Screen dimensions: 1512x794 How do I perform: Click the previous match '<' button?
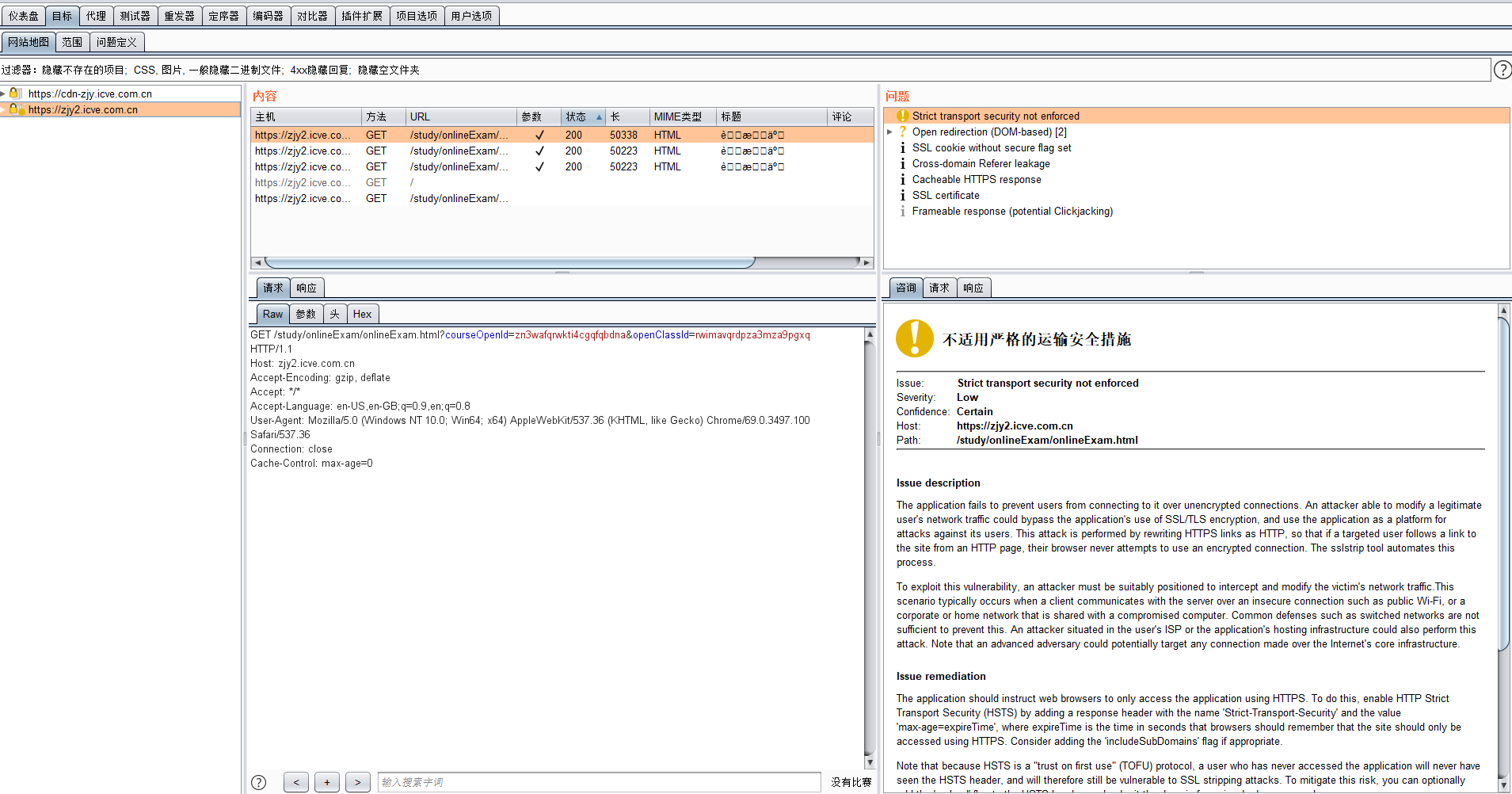coord(296,782)
